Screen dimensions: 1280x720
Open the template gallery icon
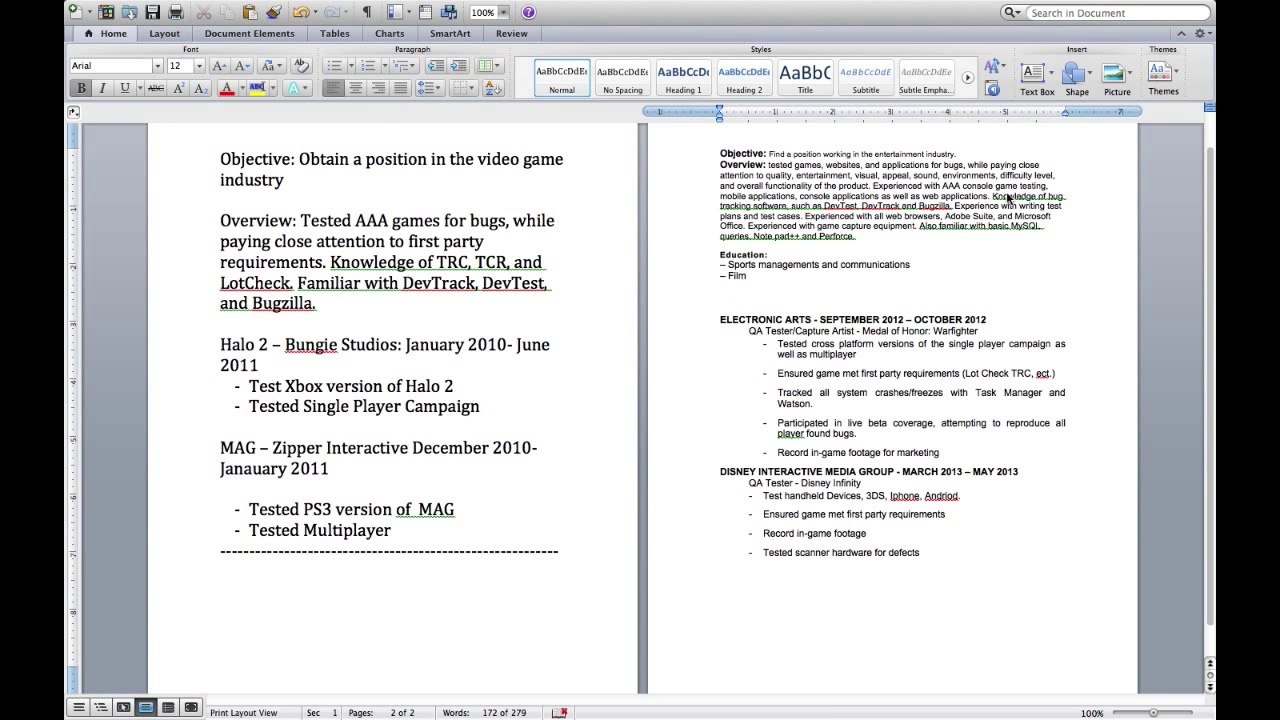click(106, 12)
